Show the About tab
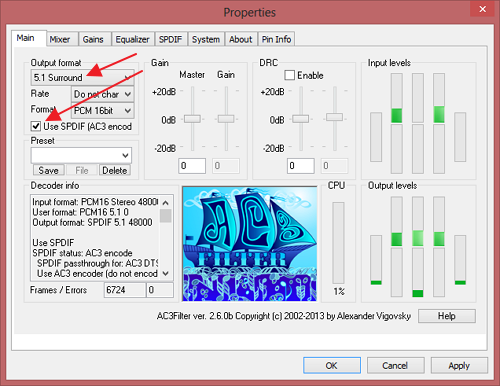Viewport: 500px width, 386px height. click(241, 39)
